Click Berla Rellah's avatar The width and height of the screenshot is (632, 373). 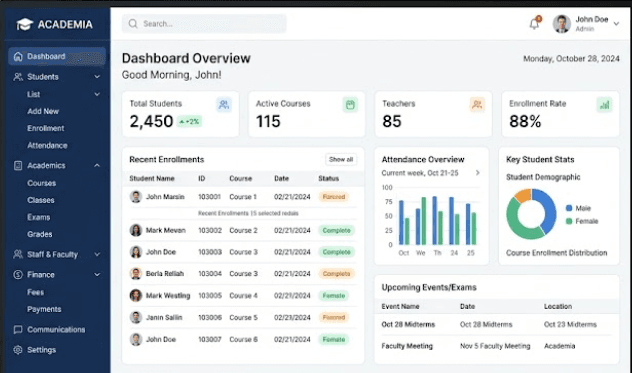coord(136,273)
